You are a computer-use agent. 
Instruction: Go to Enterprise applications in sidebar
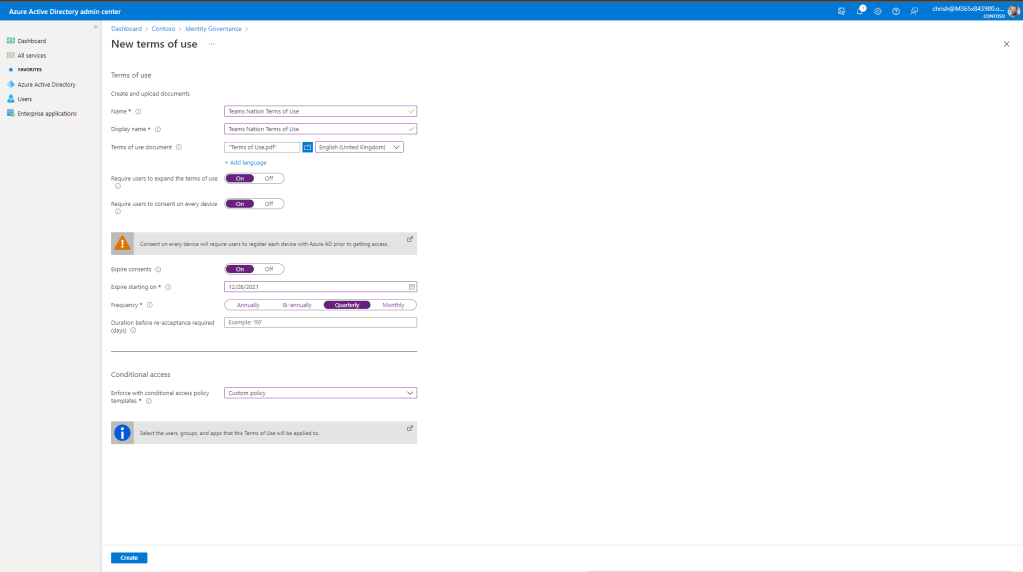tap(47, 113)
